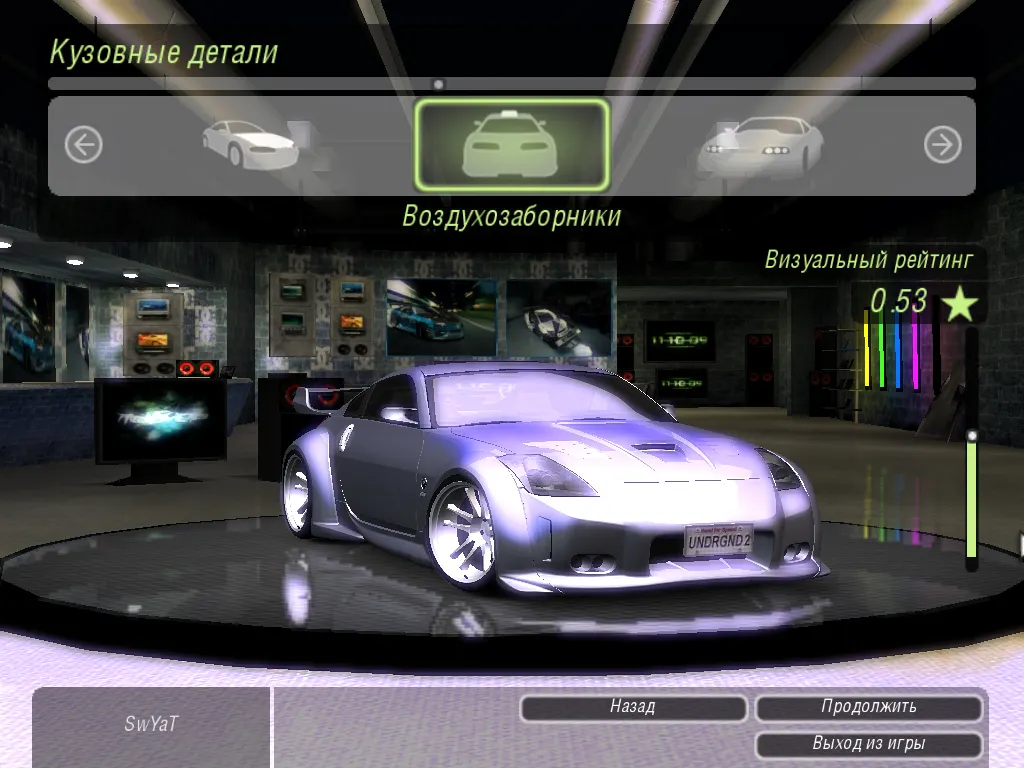The height and width of the screenshot is (768, 1024).
Task: Click the SwYaT profile name panel
Action: 151,727
